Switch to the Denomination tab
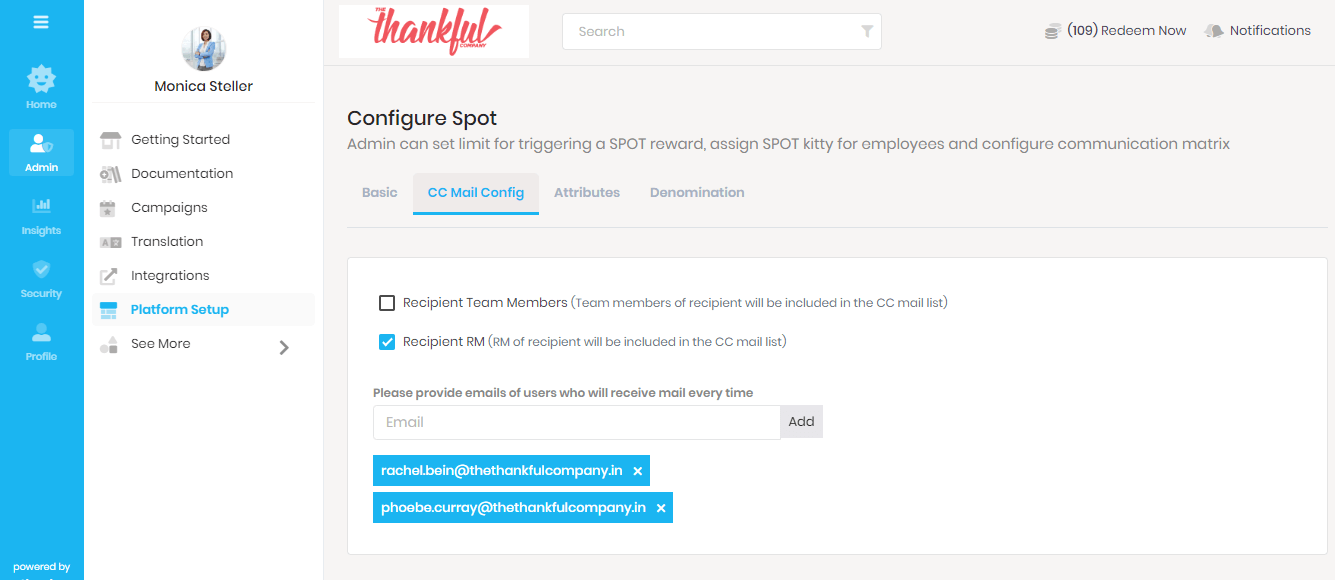This screenshot has width=1335, height=580. click(697, 193)
